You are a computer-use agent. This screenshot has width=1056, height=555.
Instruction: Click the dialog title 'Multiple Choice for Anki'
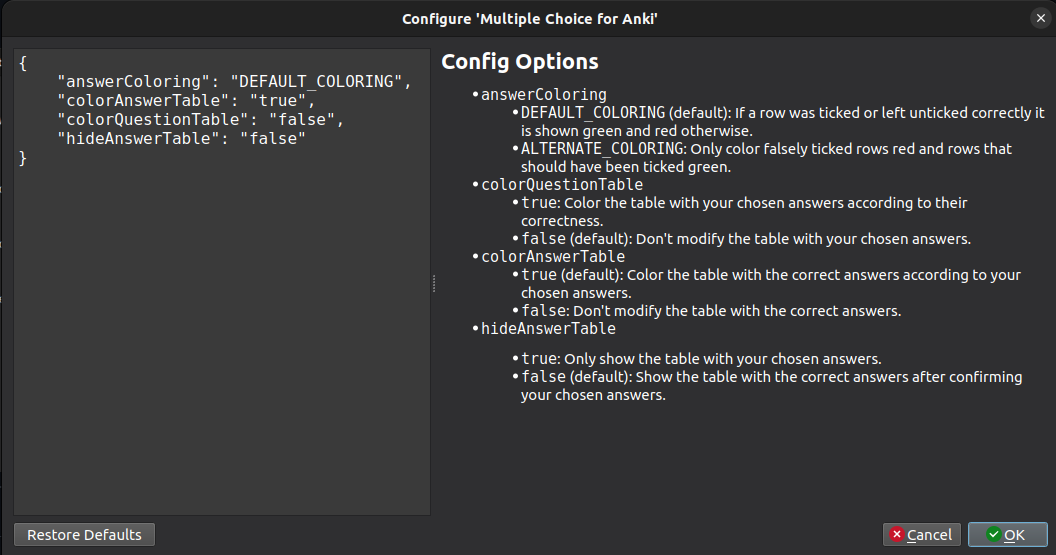click(529, 19)
